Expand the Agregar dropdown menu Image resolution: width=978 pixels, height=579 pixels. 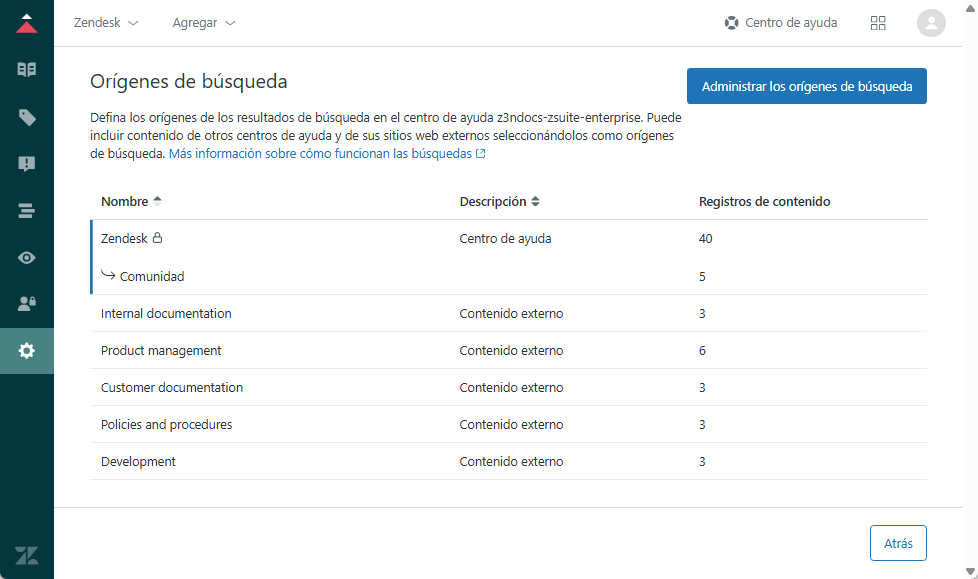[204, 23]
